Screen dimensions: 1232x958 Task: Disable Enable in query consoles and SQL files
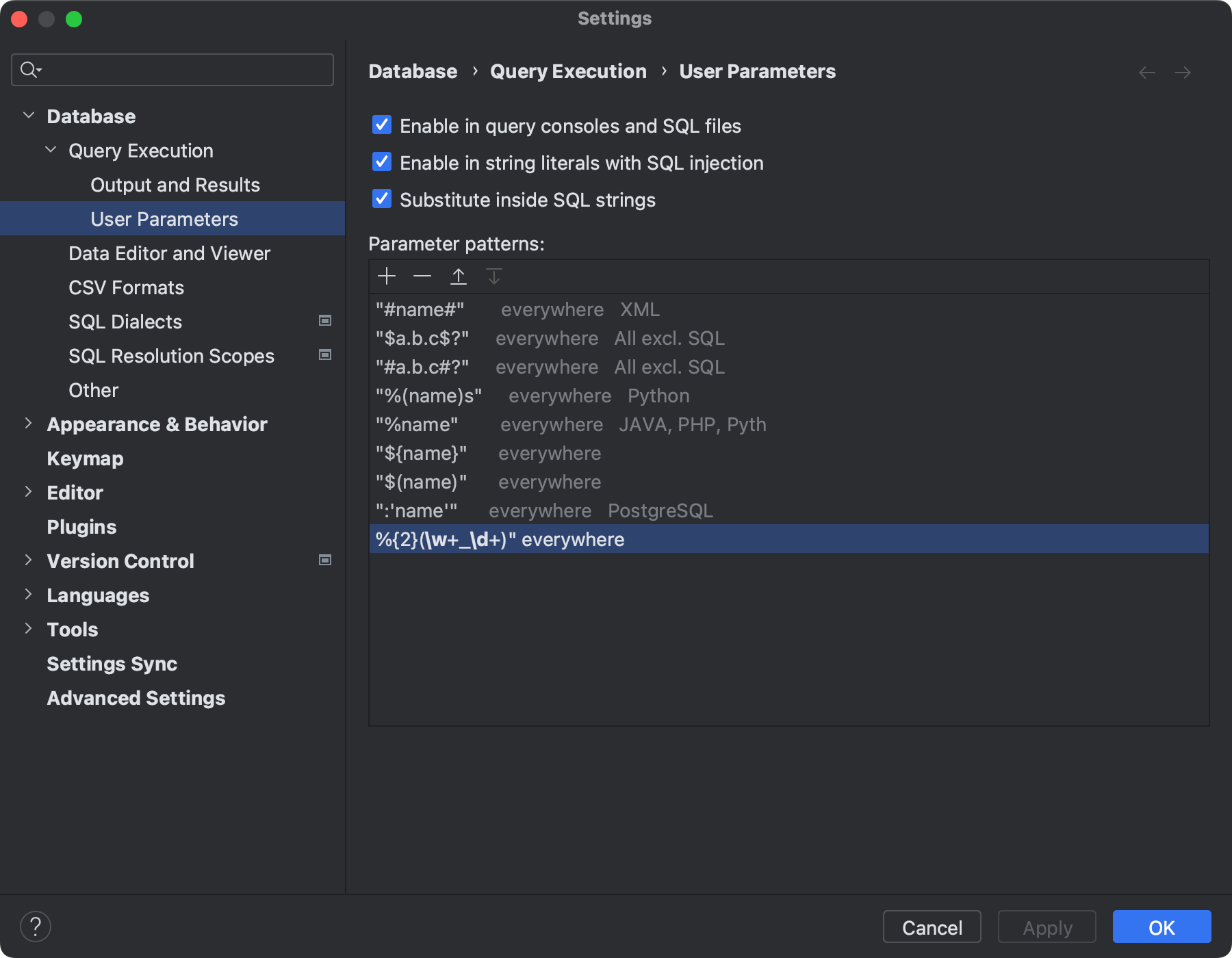point(381,125)
